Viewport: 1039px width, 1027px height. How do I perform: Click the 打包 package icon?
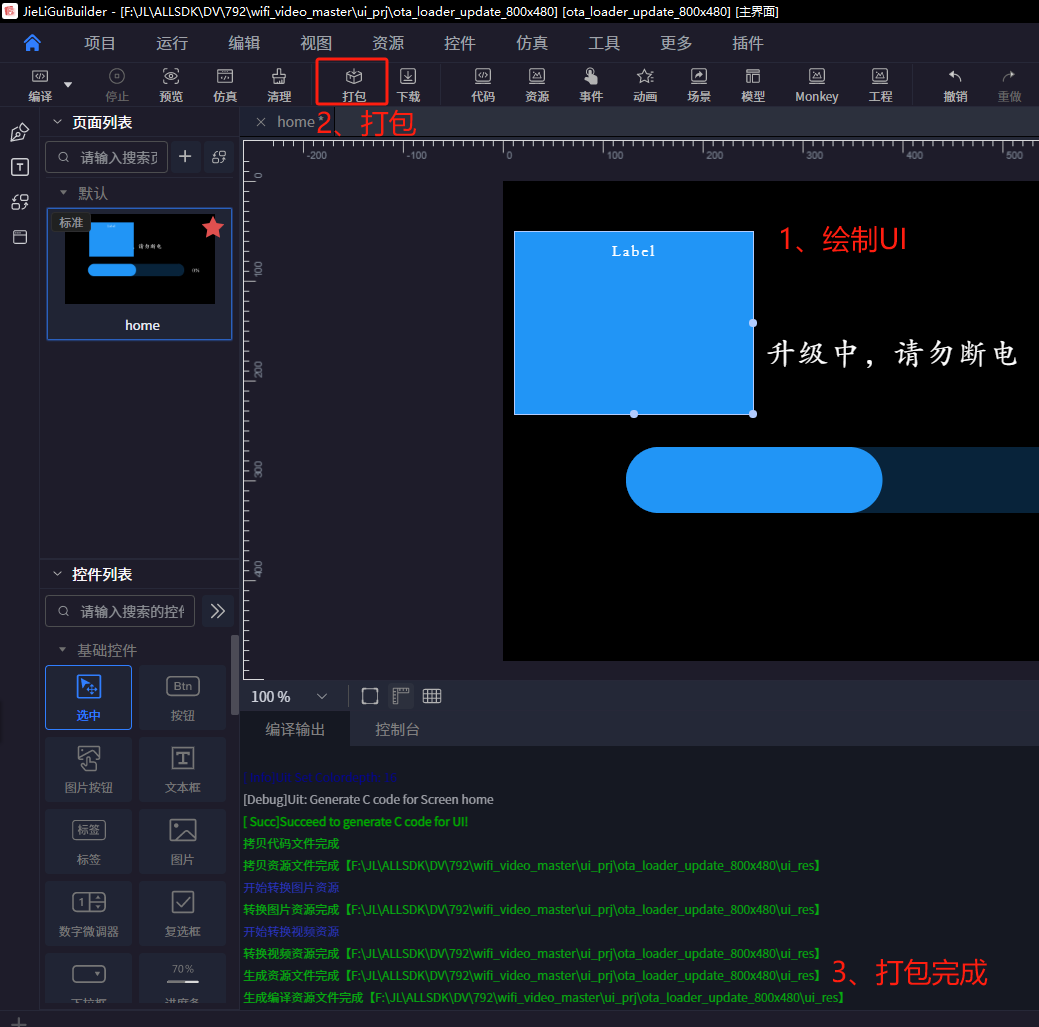[x=354, y=85]
